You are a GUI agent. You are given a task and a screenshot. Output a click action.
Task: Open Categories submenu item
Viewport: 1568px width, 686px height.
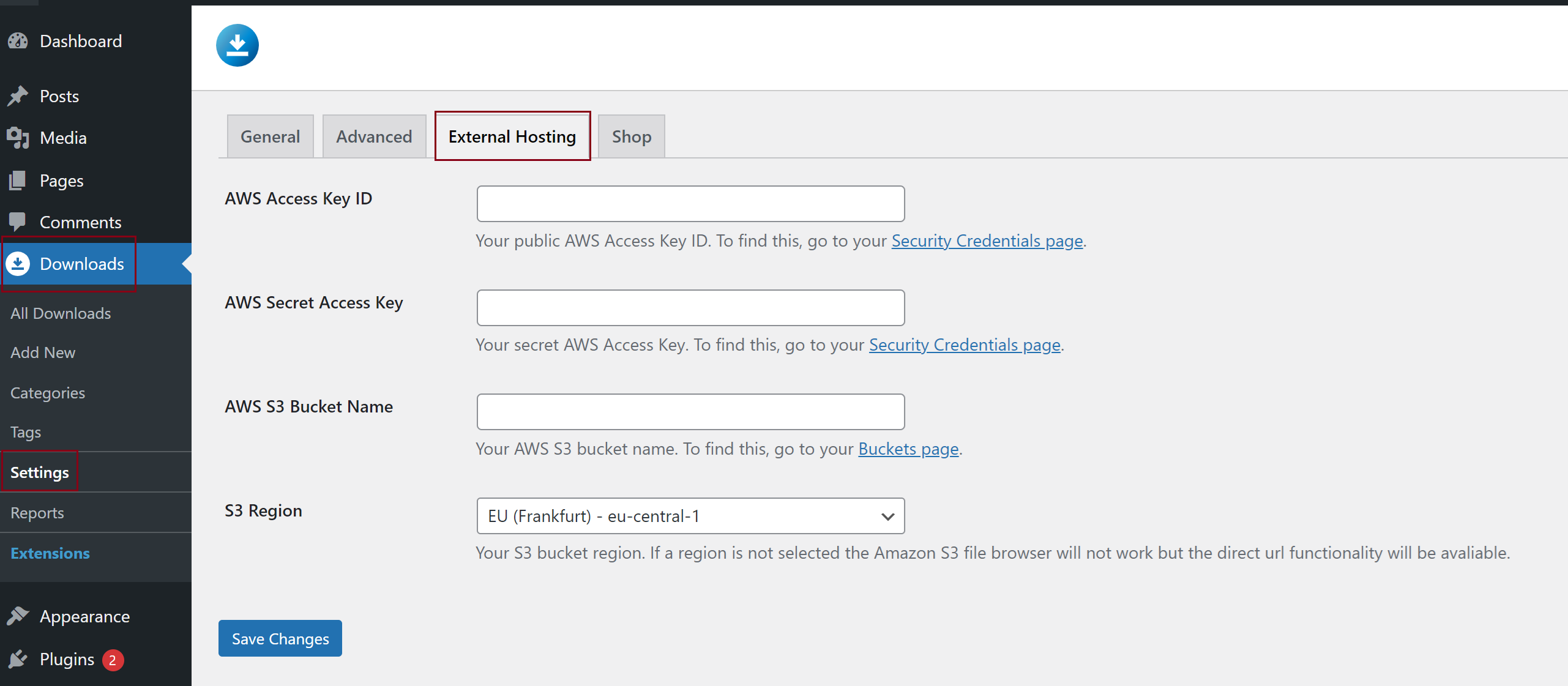[x=48, y=393]
